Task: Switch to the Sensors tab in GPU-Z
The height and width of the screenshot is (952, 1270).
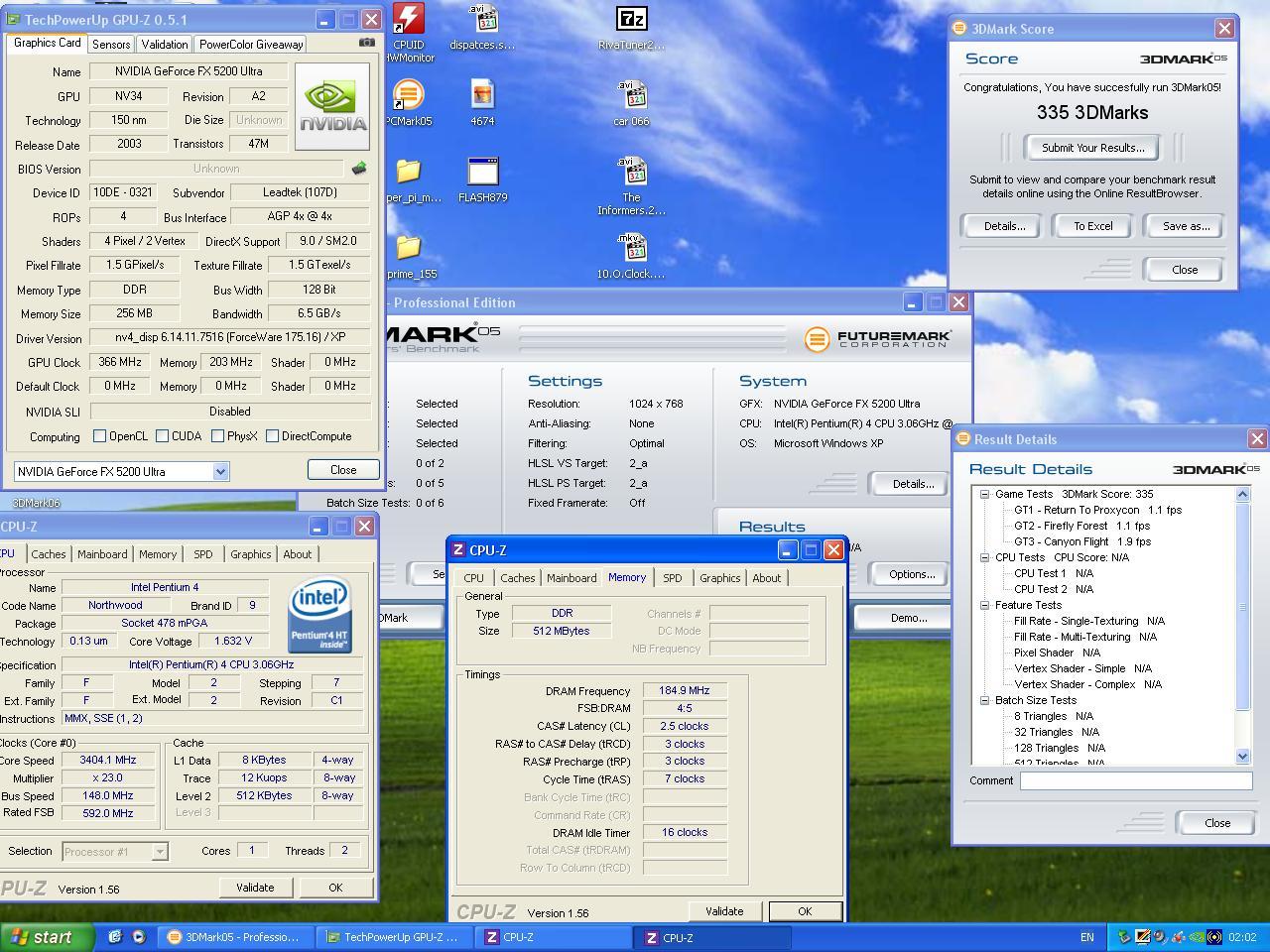Action: (x=111, y=45)
